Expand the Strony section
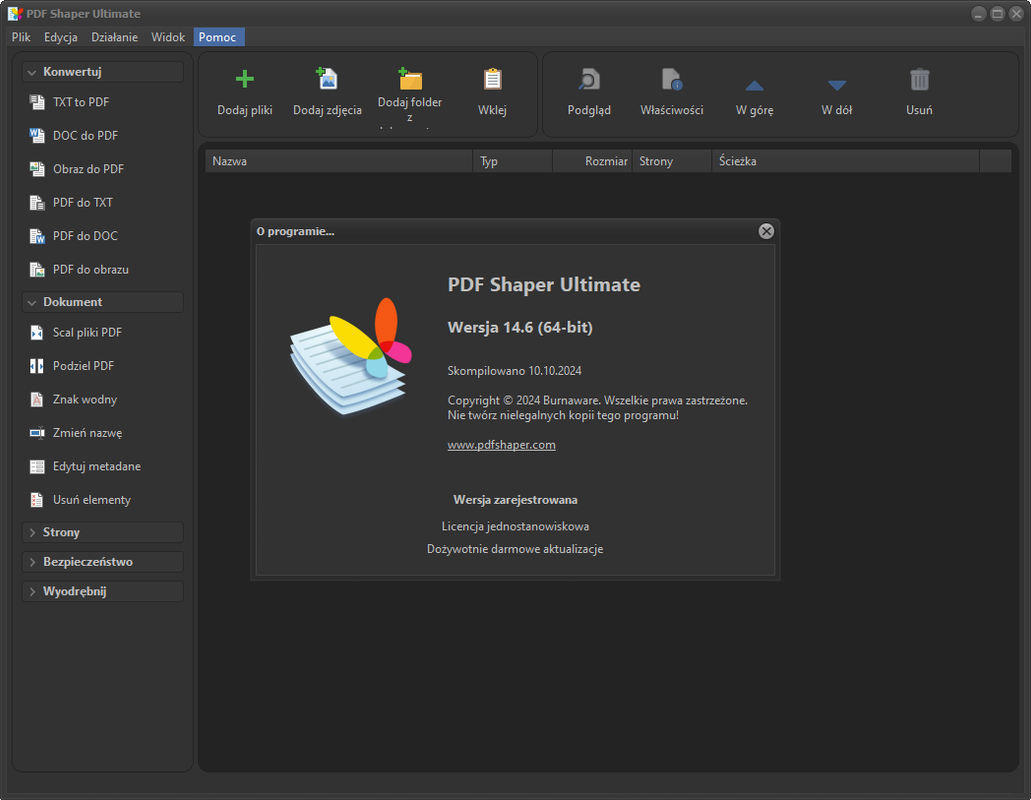The image size is (1031, 800). click(x=103, y=532)
